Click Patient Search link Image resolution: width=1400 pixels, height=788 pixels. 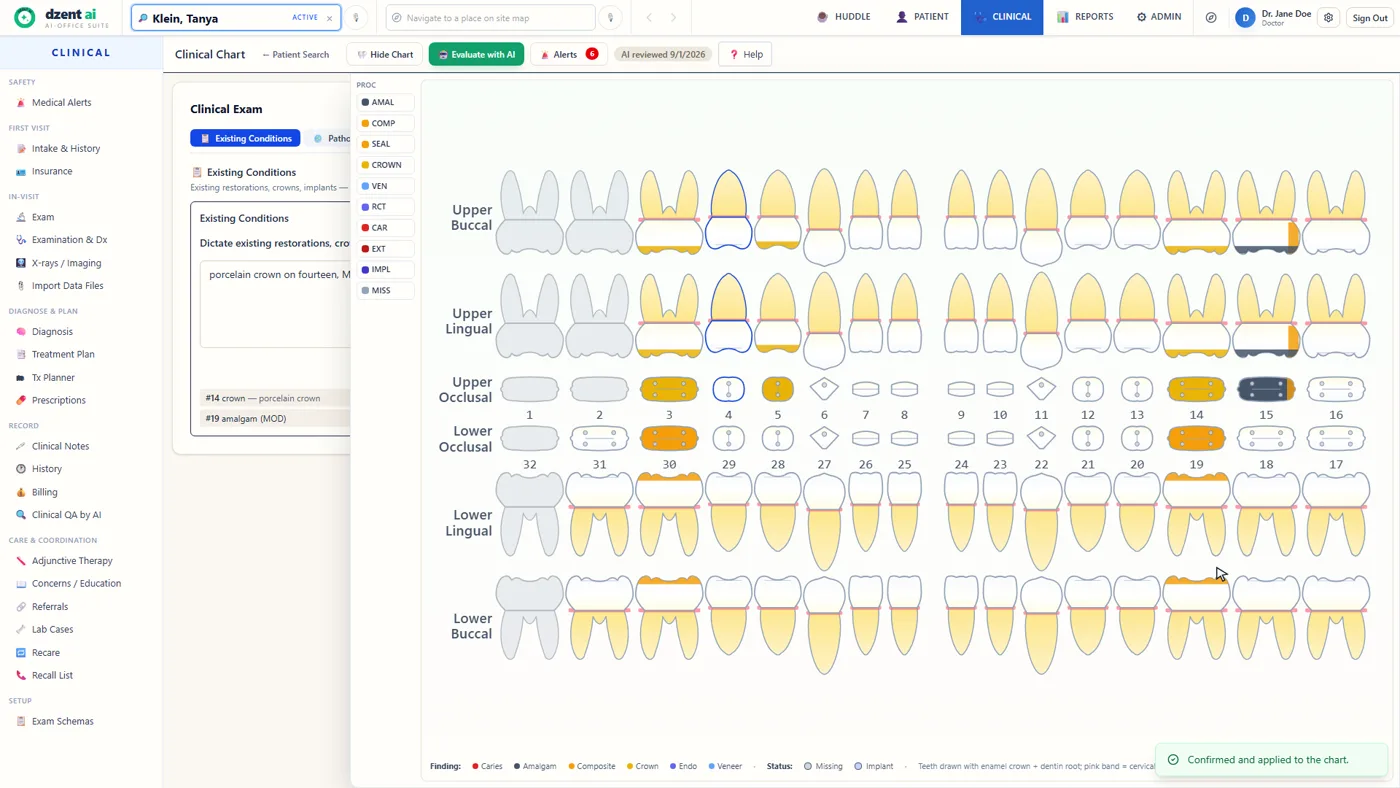[295, 54]
